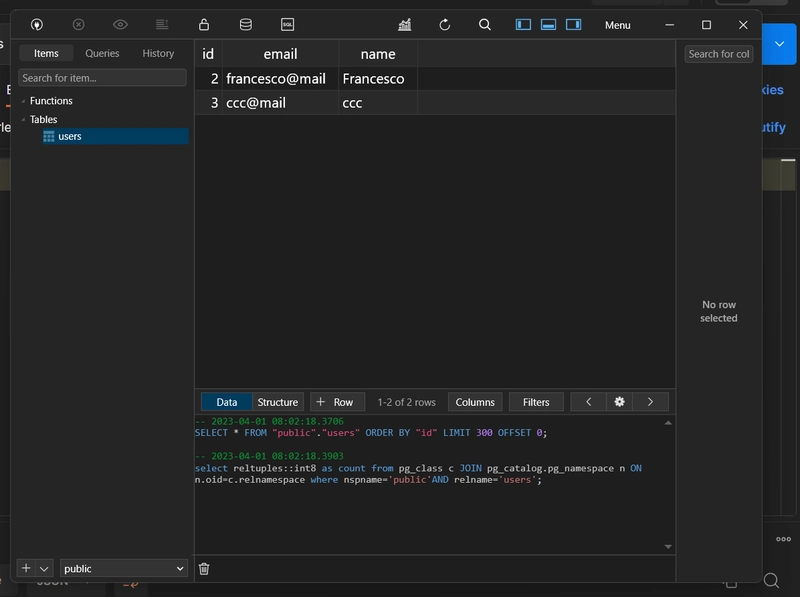
Task: Click the connect plug icon in toolbar
Action: click(37, 24)
